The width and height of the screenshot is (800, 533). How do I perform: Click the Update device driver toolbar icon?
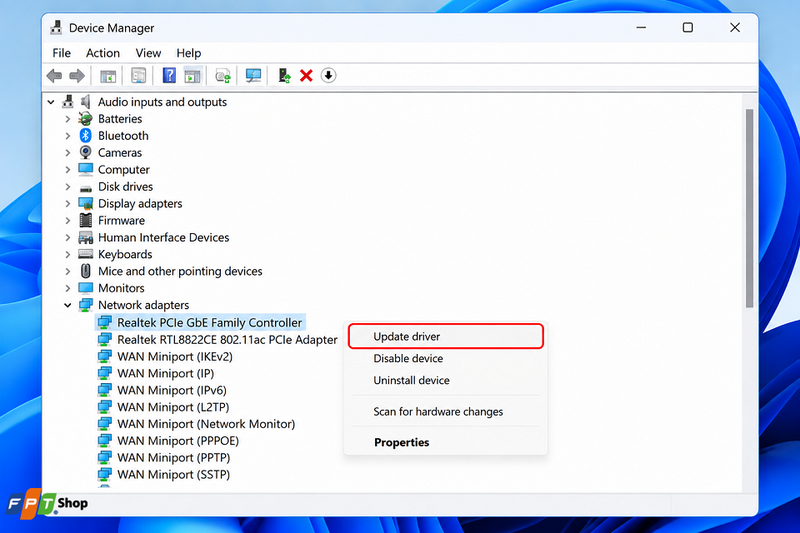point(223,76)
